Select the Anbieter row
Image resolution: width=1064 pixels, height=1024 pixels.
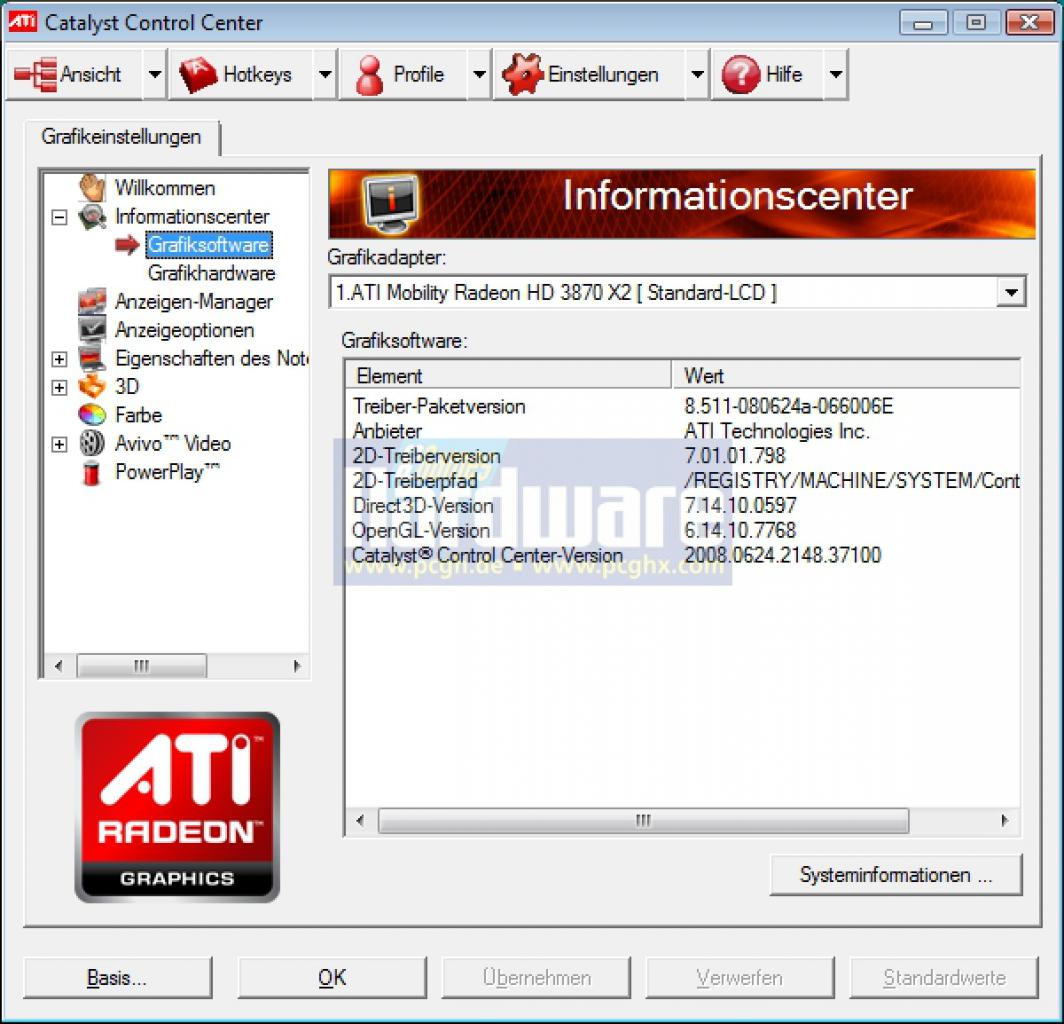tap(682, 431)
